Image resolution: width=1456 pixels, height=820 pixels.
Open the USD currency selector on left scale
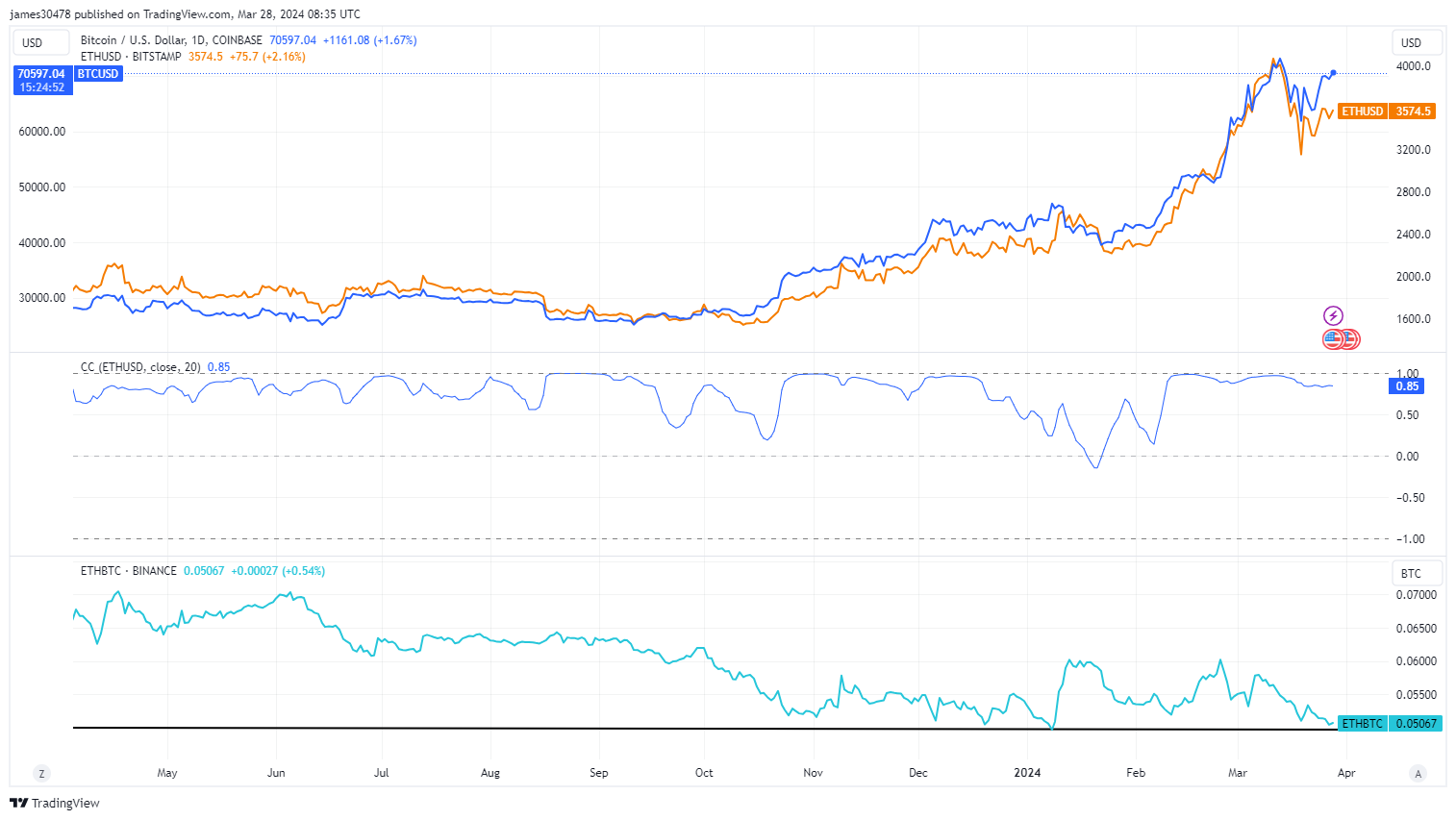click(39, 42)
